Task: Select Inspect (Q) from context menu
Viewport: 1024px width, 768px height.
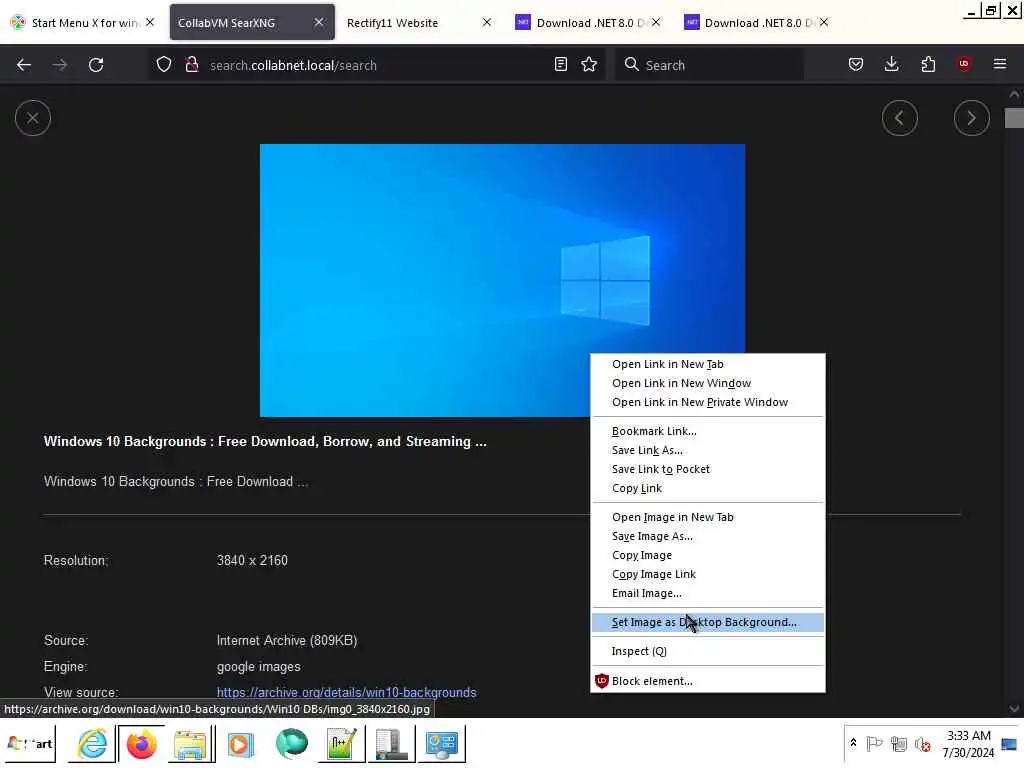Action: tap(707, 651)
